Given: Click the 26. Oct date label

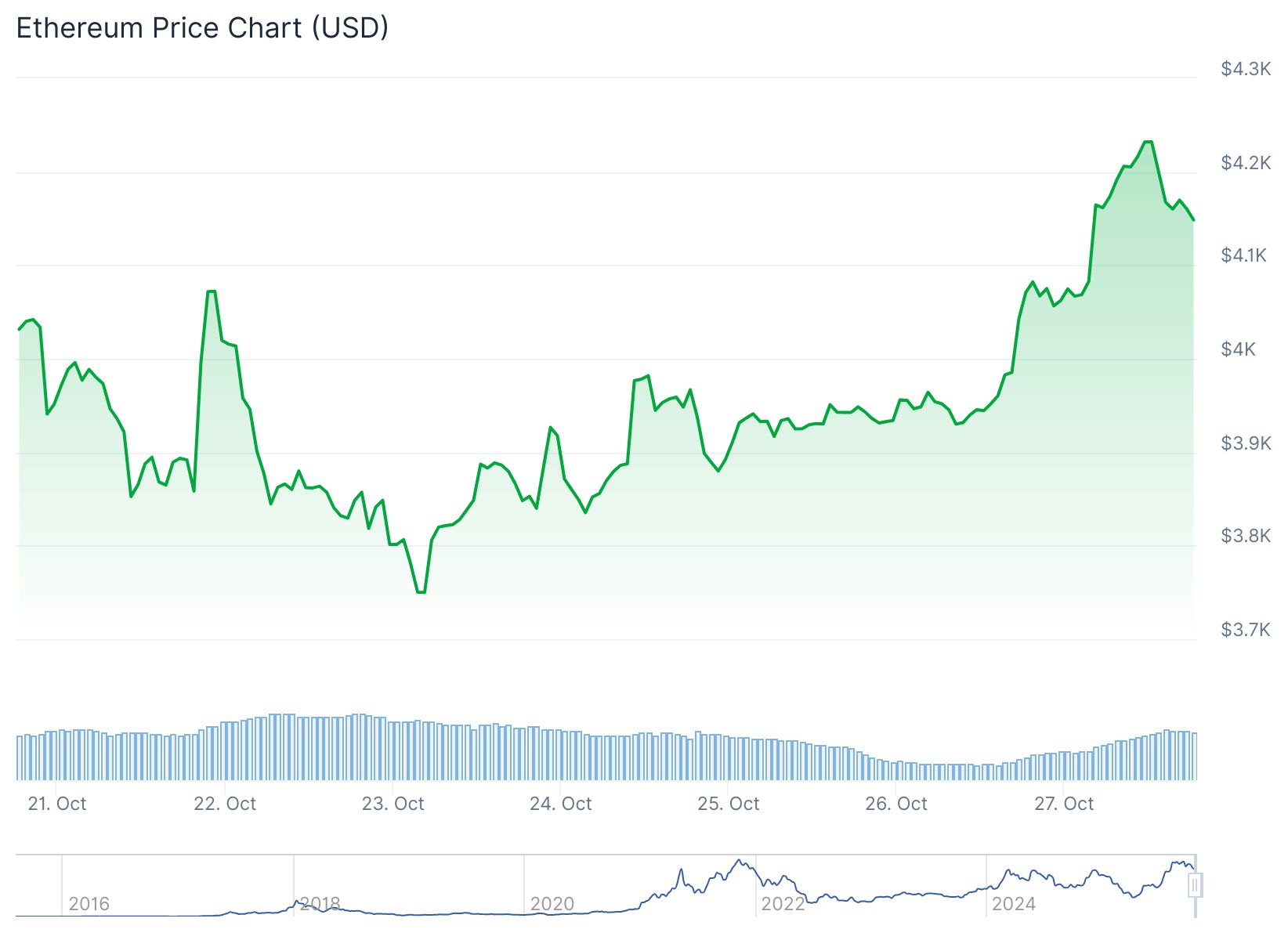Looking at the screenshot, I should coord(896,804).
